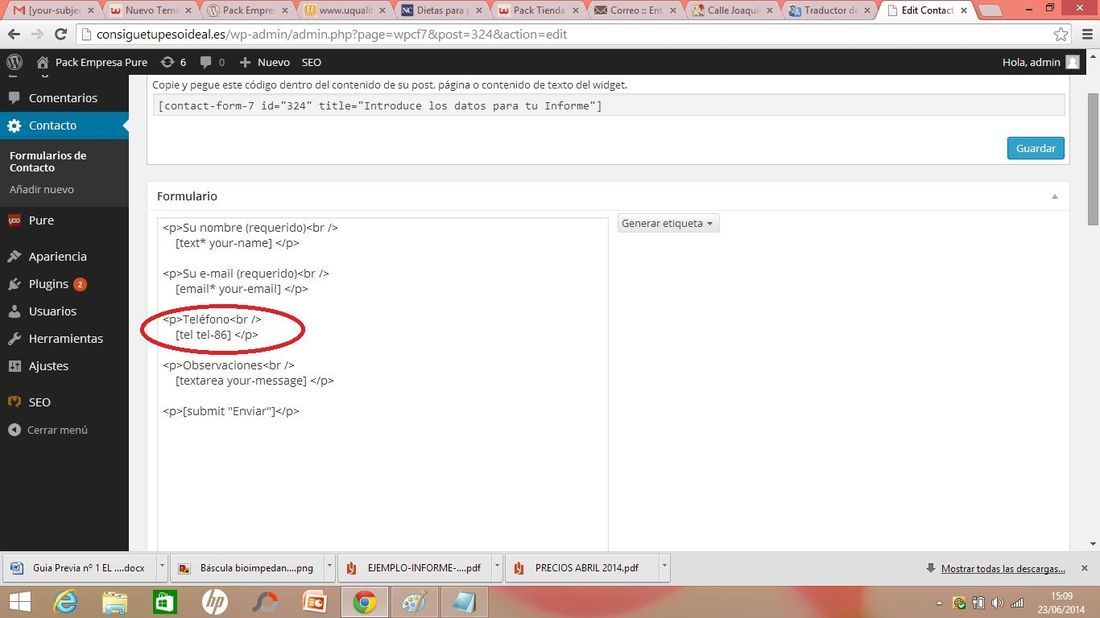Reload the current page
Screen dimensions: 1100x618
[x=61, y=34]
